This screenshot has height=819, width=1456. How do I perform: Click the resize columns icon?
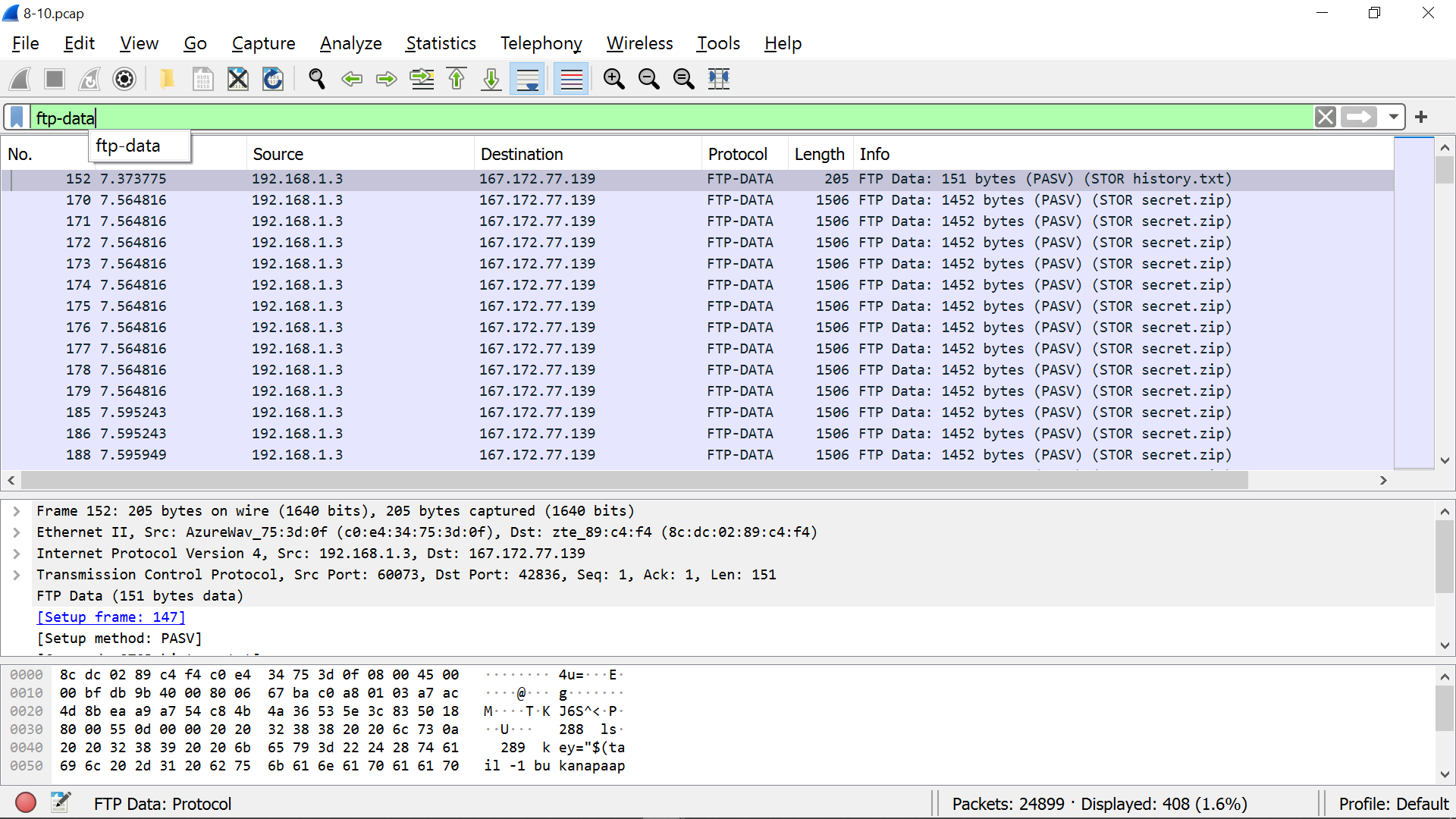[718, 79]
